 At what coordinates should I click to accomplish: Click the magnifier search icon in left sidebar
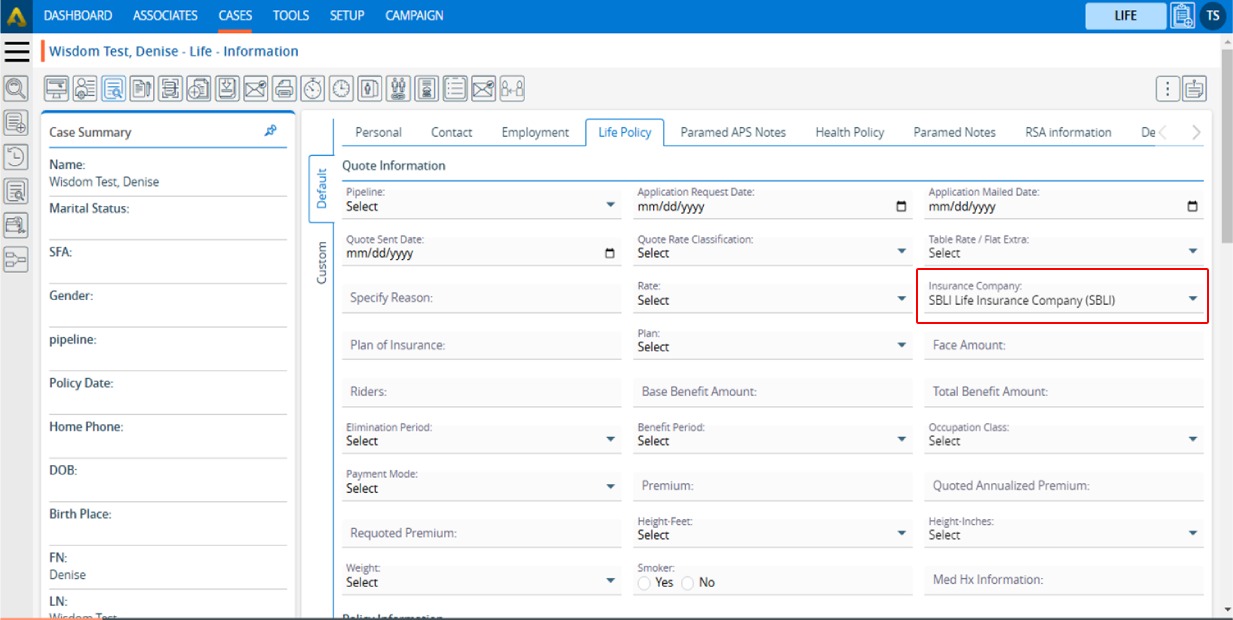(x=16, y=89)
